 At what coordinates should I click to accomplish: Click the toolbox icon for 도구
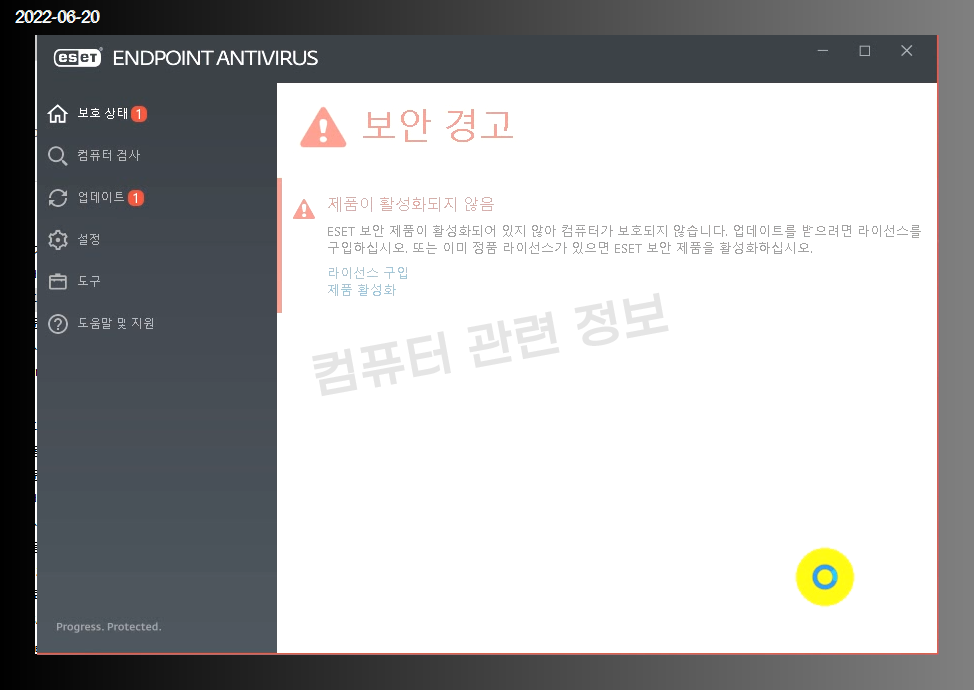pos(58,281)
